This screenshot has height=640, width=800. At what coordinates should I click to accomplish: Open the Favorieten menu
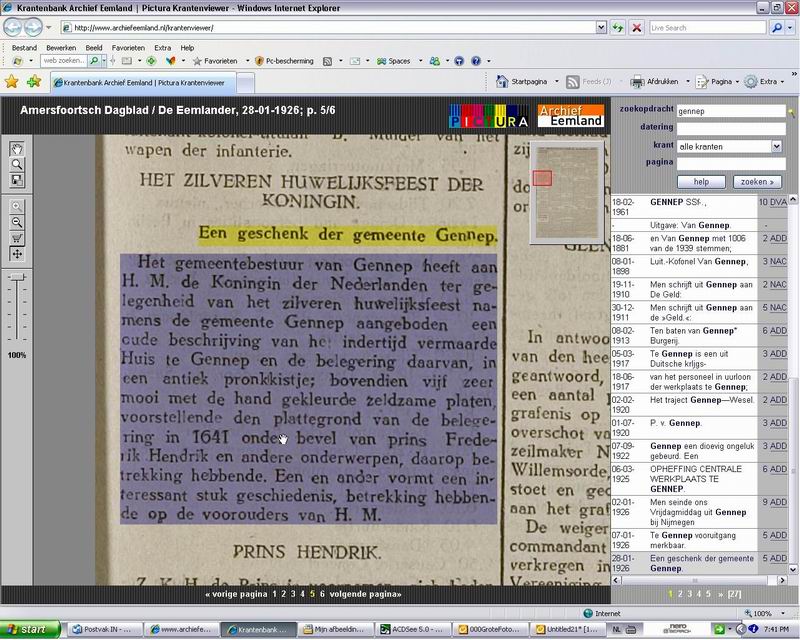point(128,47)
